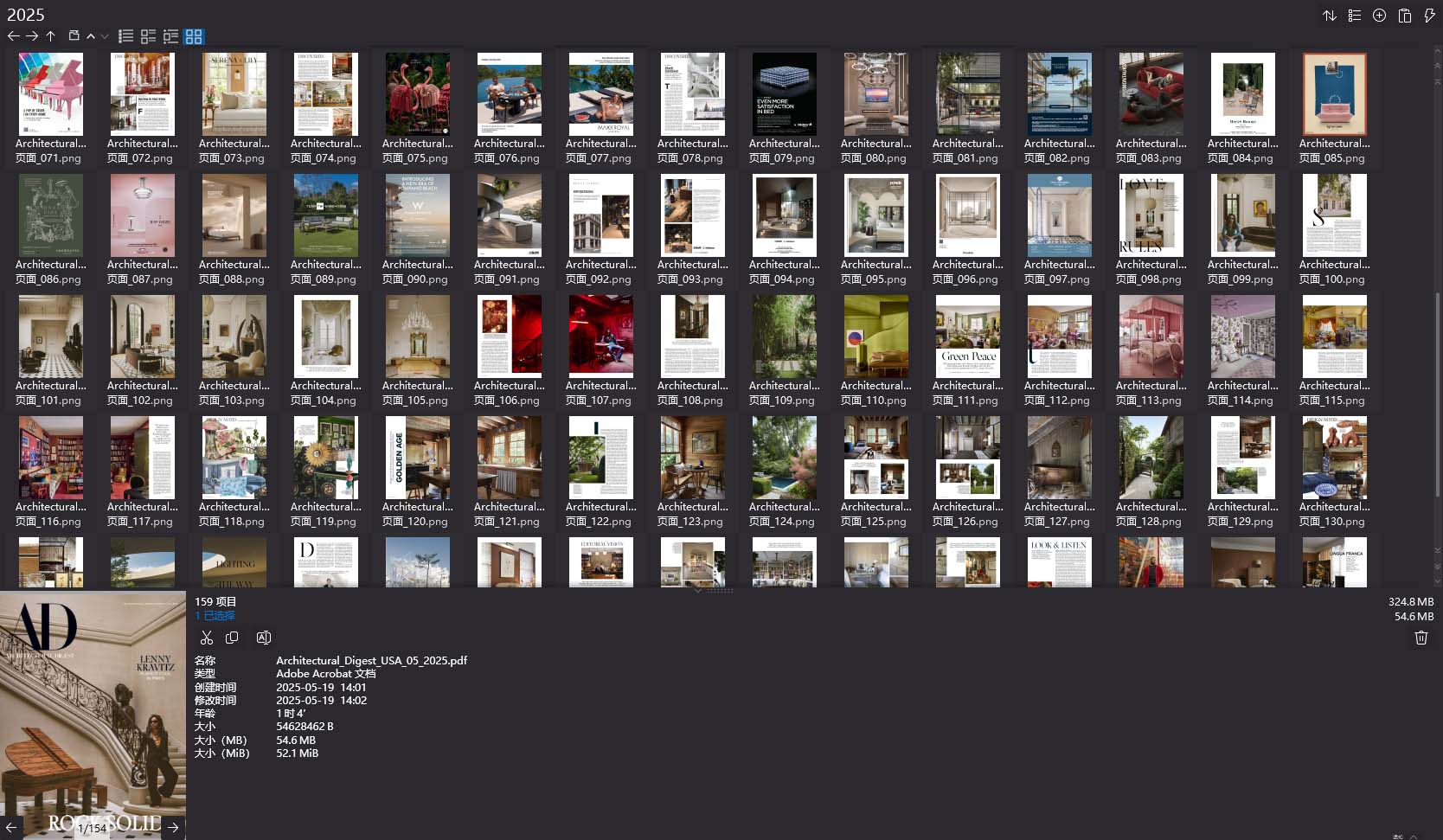This screenshot has height=840, width=1443.
Task: Click the new folder icon in the toolbar
Action: click(74, 36)
